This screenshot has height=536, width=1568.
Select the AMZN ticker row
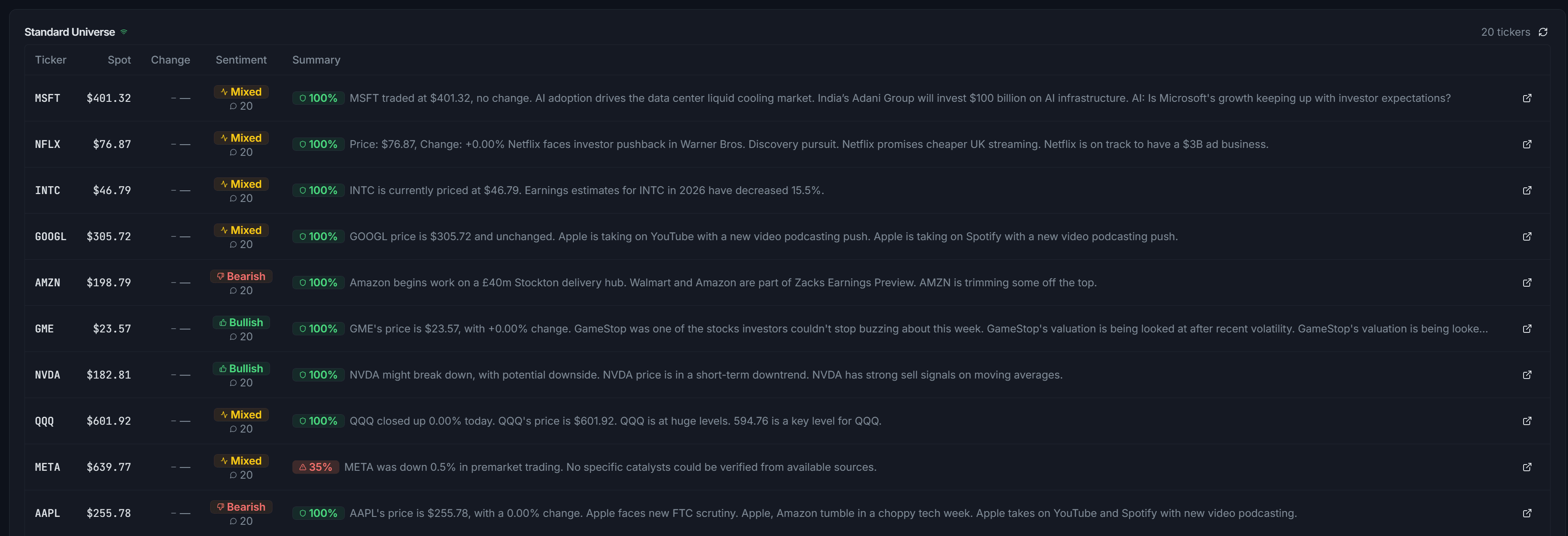tap(47, 282)
